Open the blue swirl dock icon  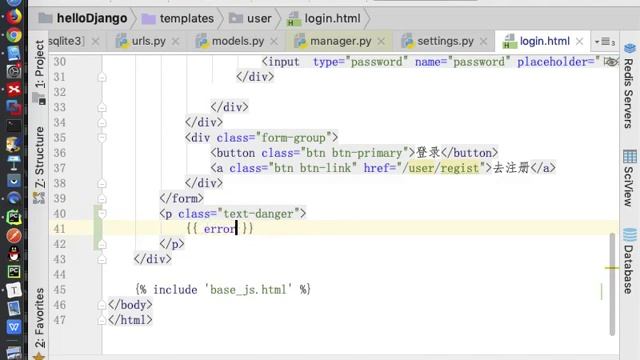tap(14, 198)
